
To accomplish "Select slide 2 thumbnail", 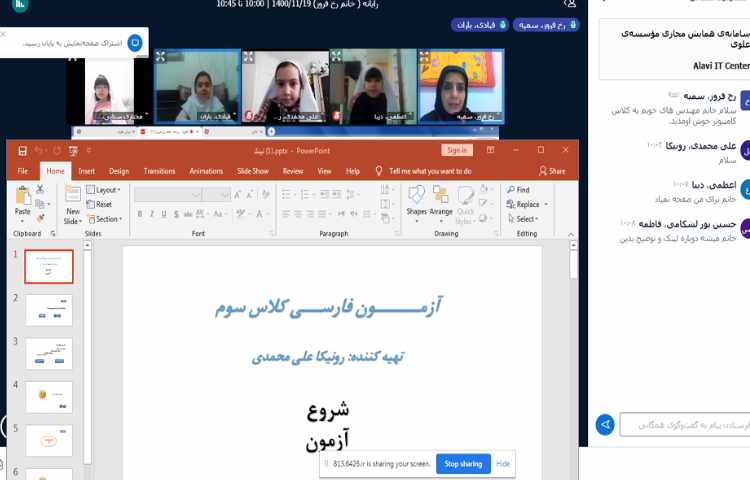I will (49, 310).
